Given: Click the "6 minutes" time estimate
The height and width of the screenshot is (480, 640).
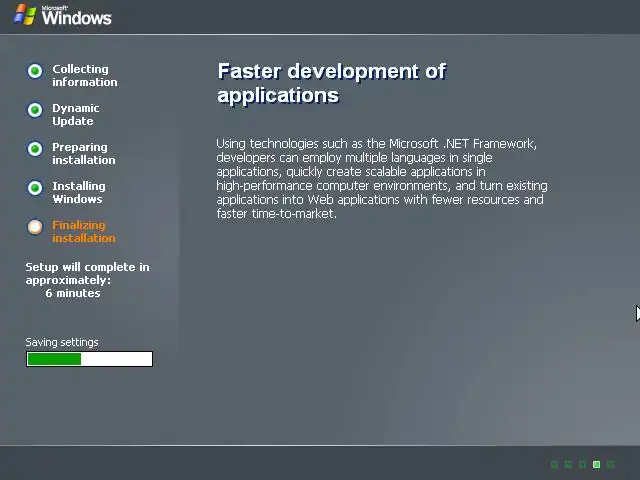Looking at the screenshot, I should click(73, 293).
